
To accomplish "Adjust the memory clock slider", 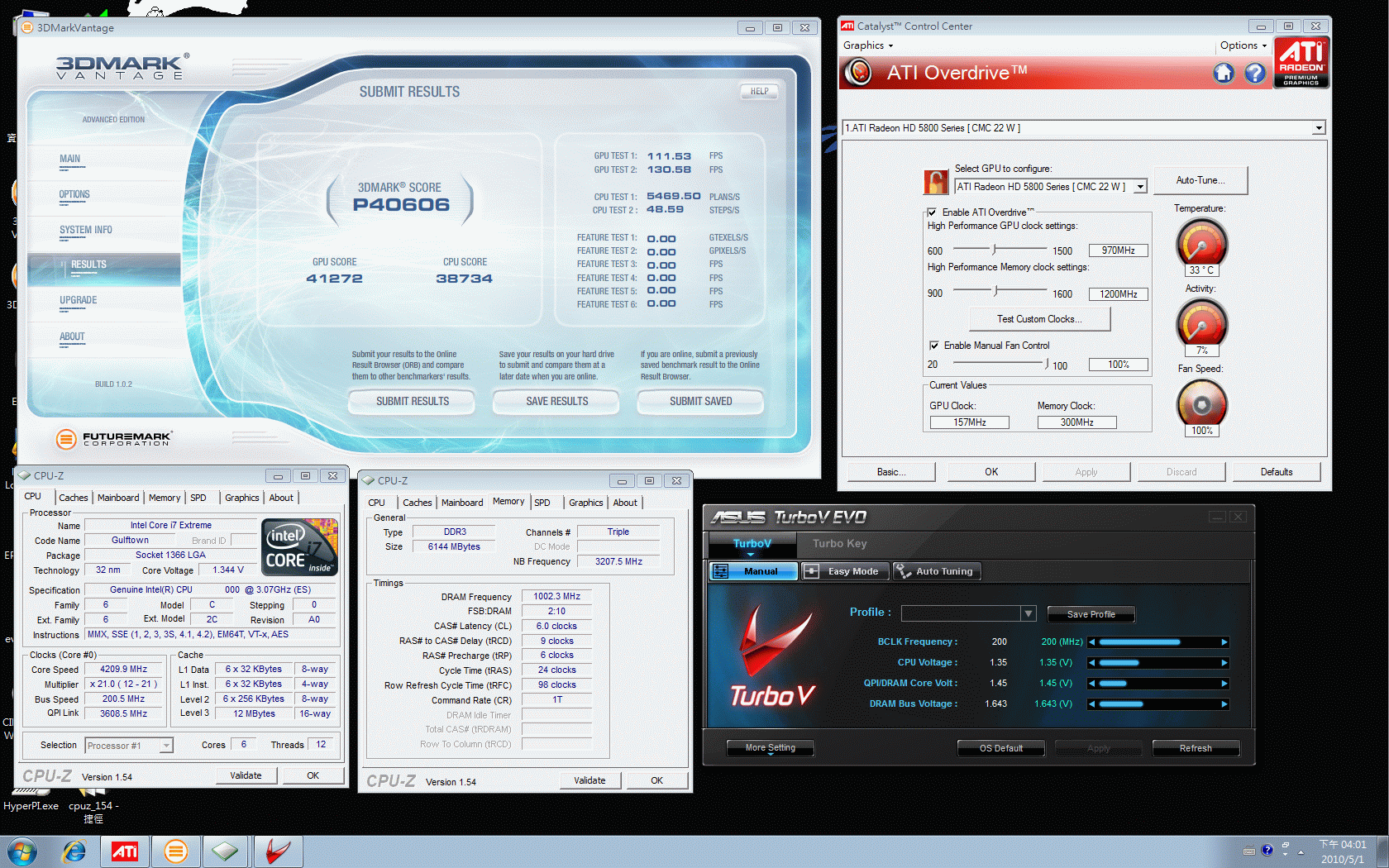I will click(x=996, y=290).
